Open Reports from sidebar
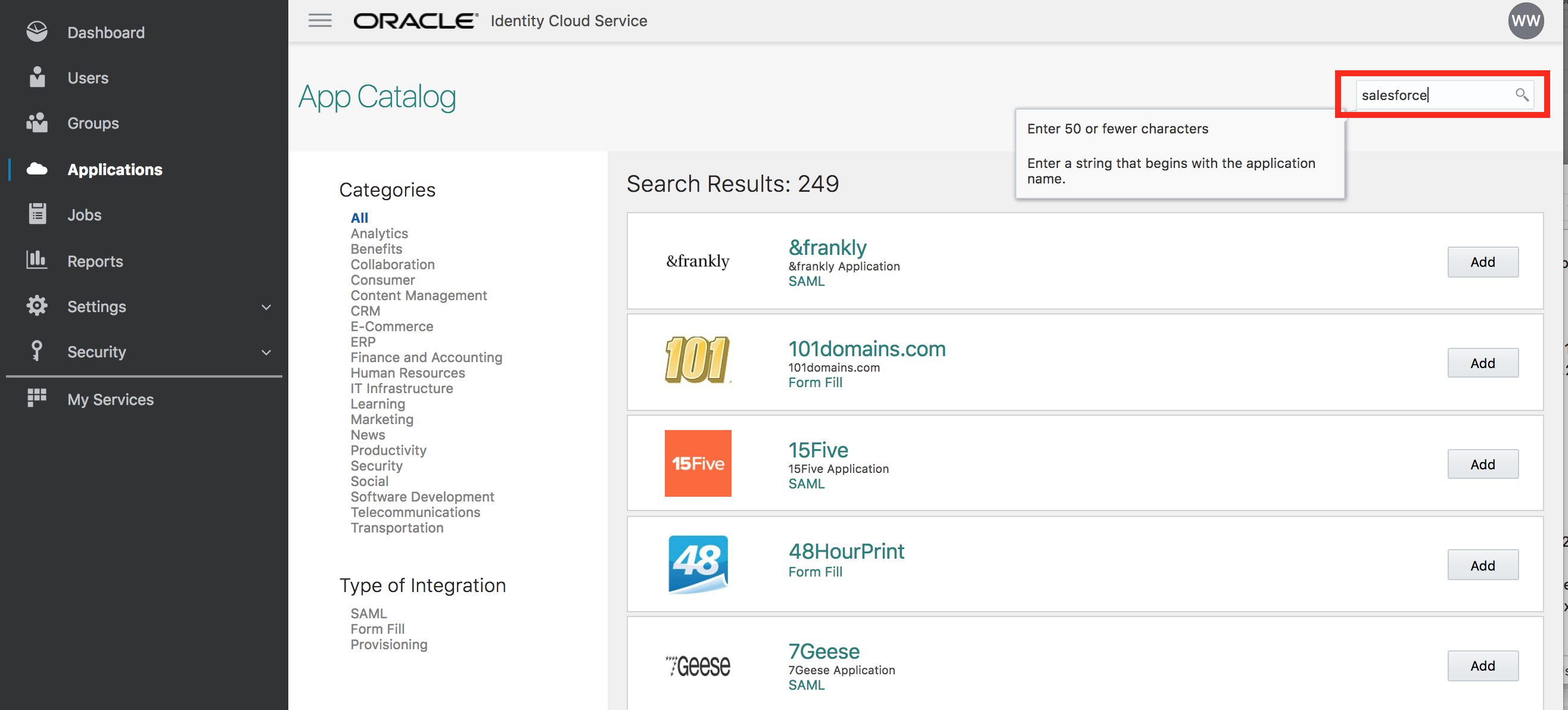The width and height of the screenshot is (1568, 710). tap(95, 261)
